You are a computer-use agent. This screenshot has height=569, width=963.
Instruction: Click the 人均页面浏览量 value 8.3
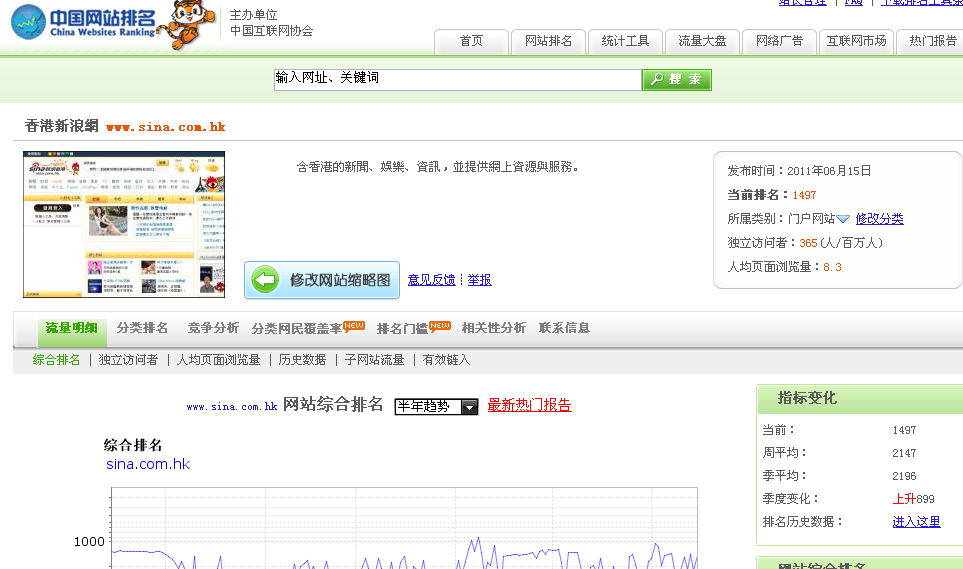(832, 267)
